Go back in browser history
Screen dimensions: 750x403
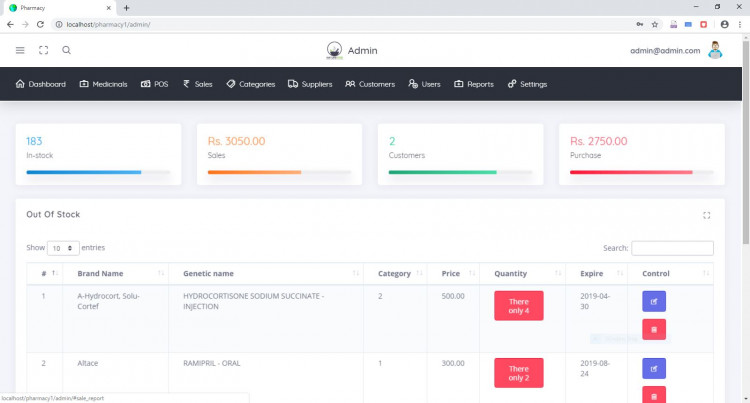click(x=10, y=24)
